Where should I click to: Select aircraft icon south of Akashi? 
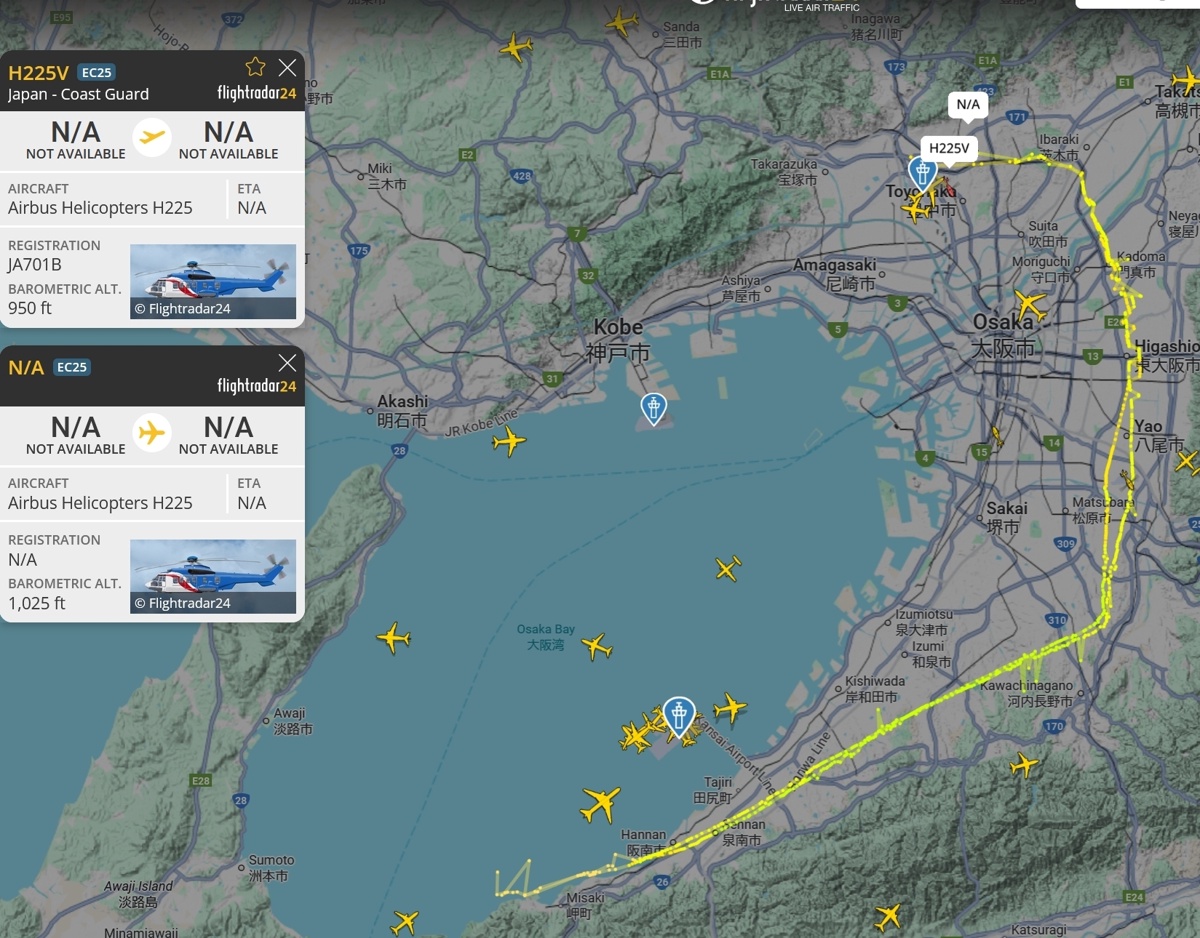[509, 440]
